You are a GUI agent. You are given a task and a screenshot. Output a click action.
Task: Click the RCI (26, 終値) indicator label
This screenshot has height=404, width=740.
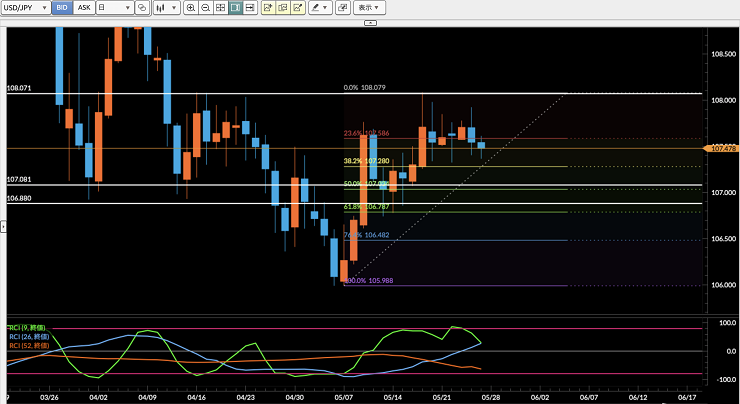(29, 337)
